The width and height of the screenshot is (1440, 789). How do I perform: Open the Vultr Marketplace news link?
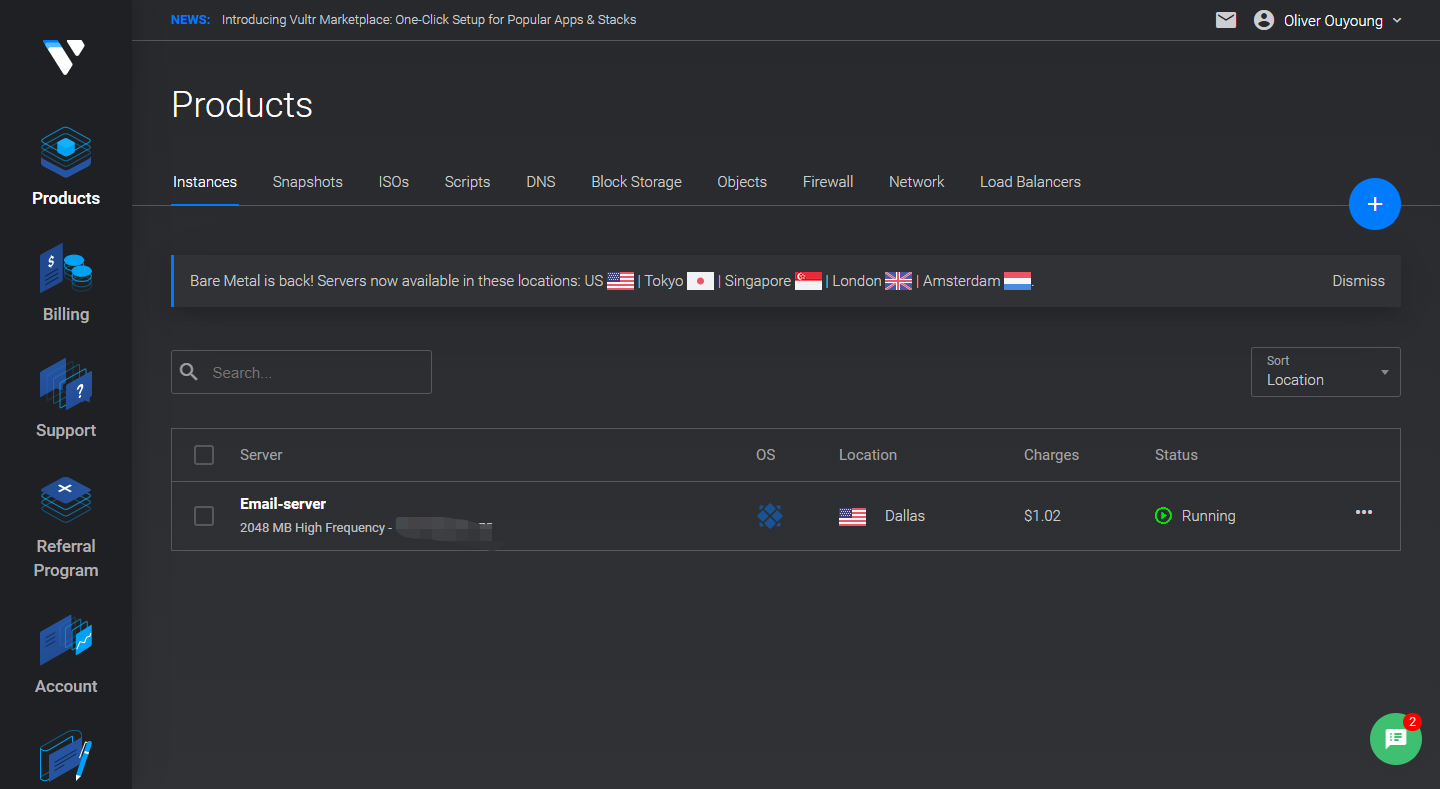coord(428,20)
